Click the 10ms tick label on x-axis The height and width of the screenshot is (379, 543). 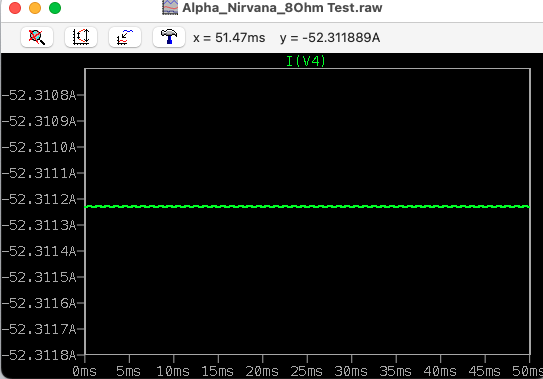(173, 371)
